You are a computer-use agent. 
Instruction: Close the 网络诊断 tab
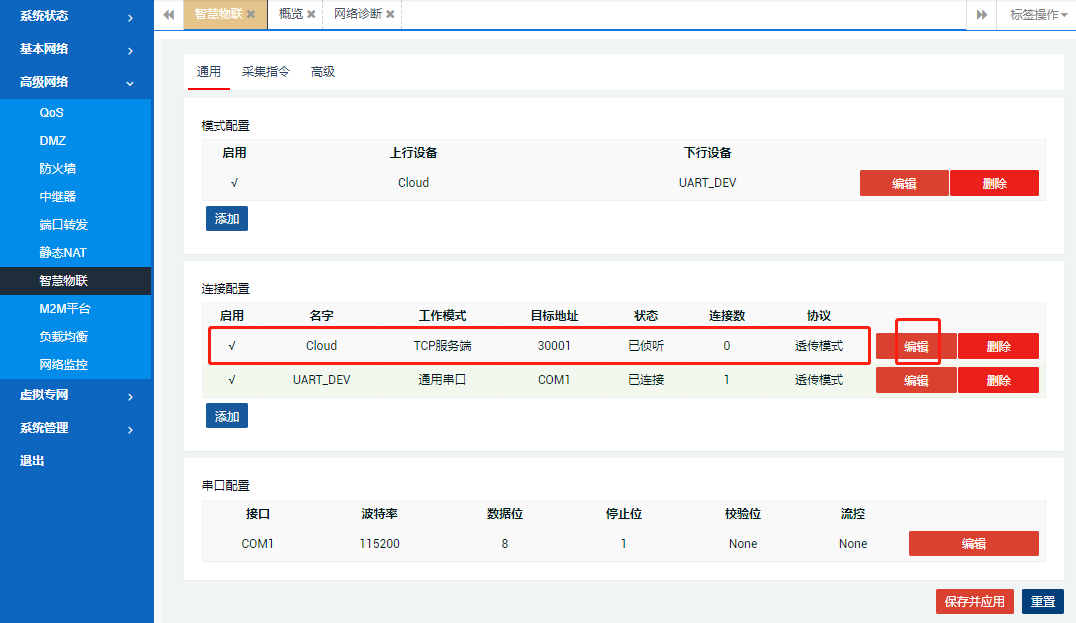coord(389,15)
